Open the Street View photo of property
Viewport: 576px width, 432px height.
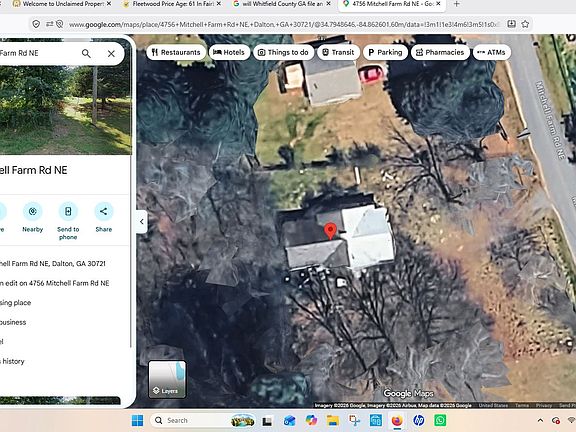pyautogui.click(x=65, y=110)
